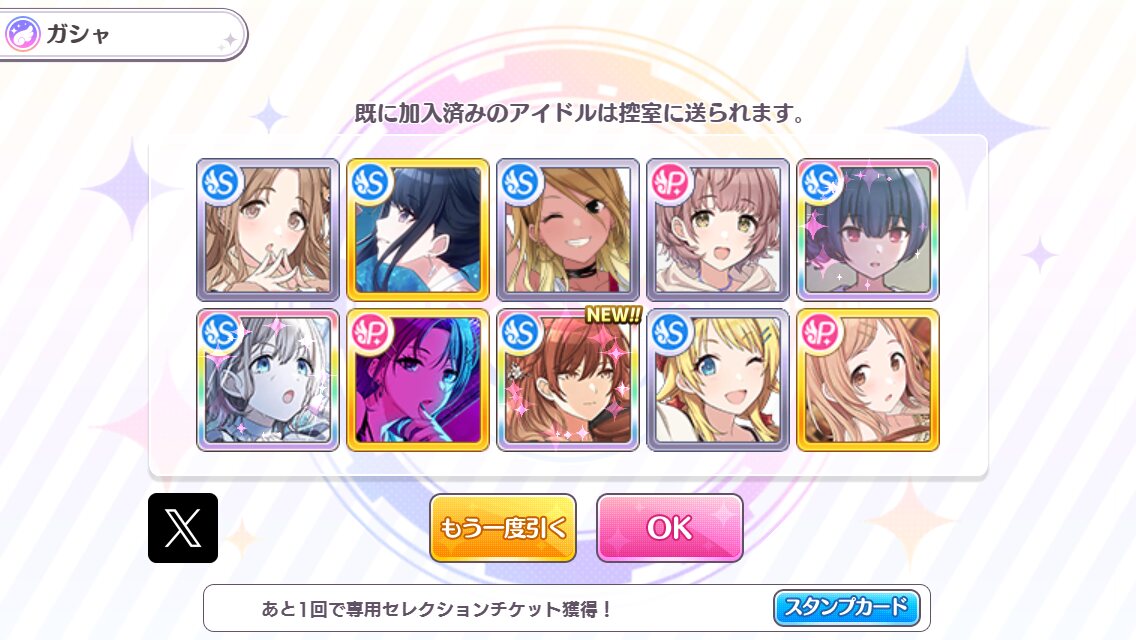Screen dimensions: 1136x640
Task: Click the X share icon
Action: (183, 528)
